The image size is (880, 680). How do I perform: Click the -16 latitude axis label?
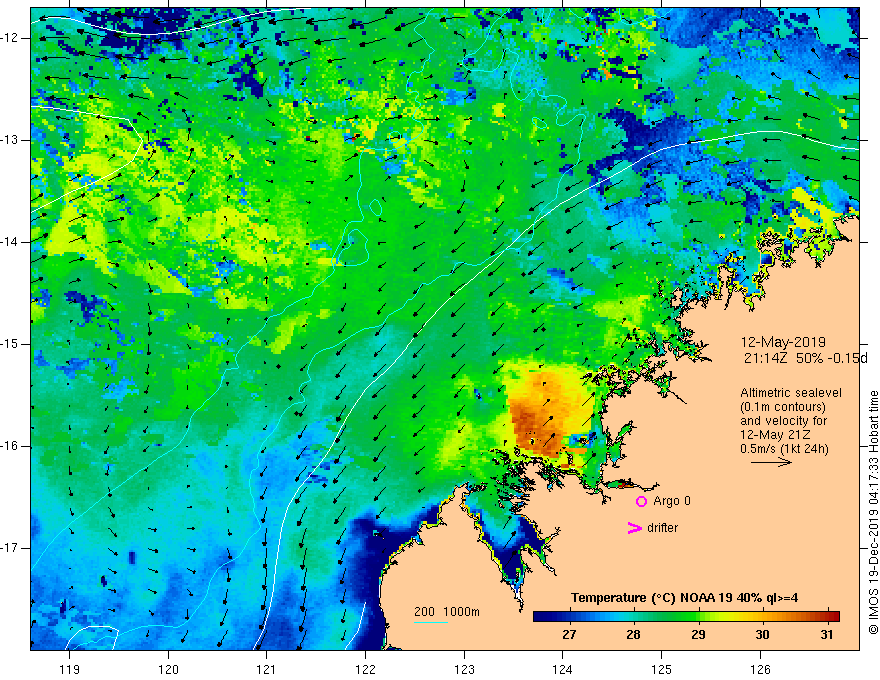(x=10, y=446)
